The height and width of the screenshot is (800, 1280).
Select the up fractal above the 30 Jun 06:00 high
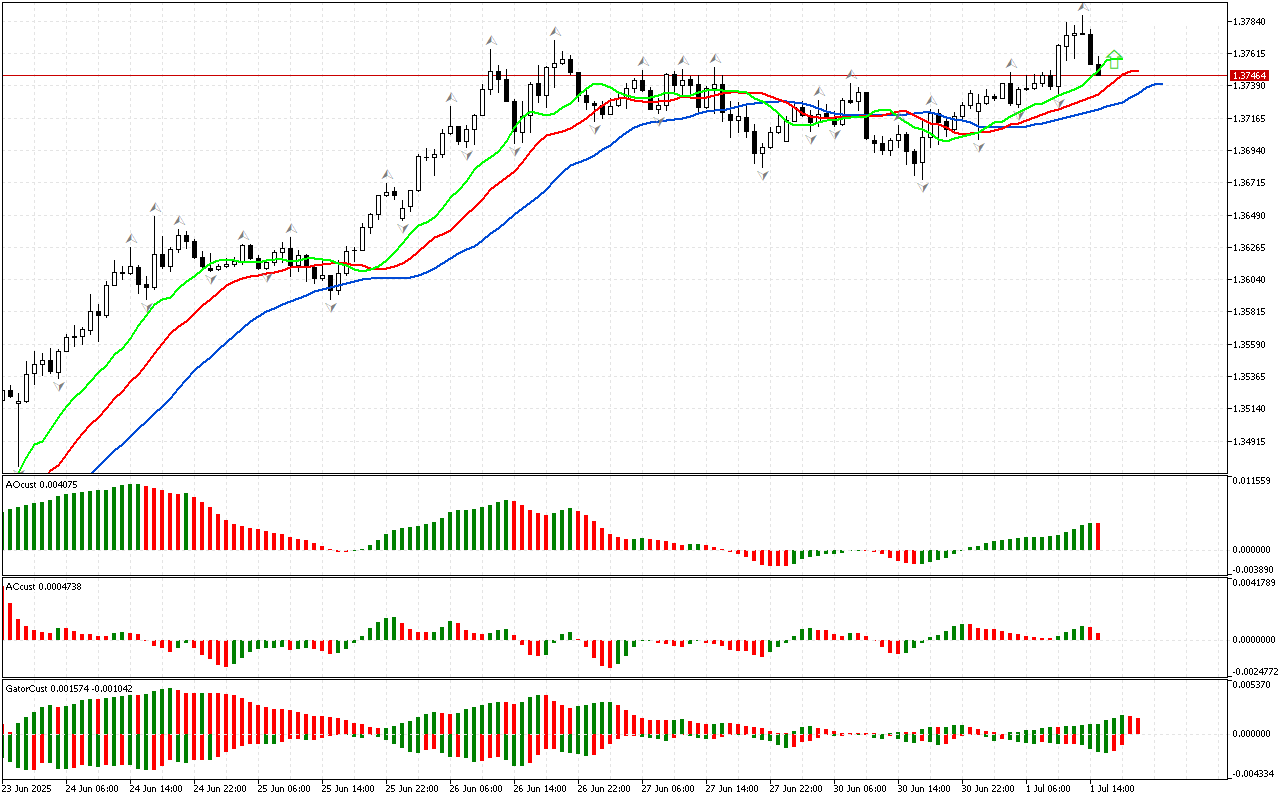click(851, 74)
